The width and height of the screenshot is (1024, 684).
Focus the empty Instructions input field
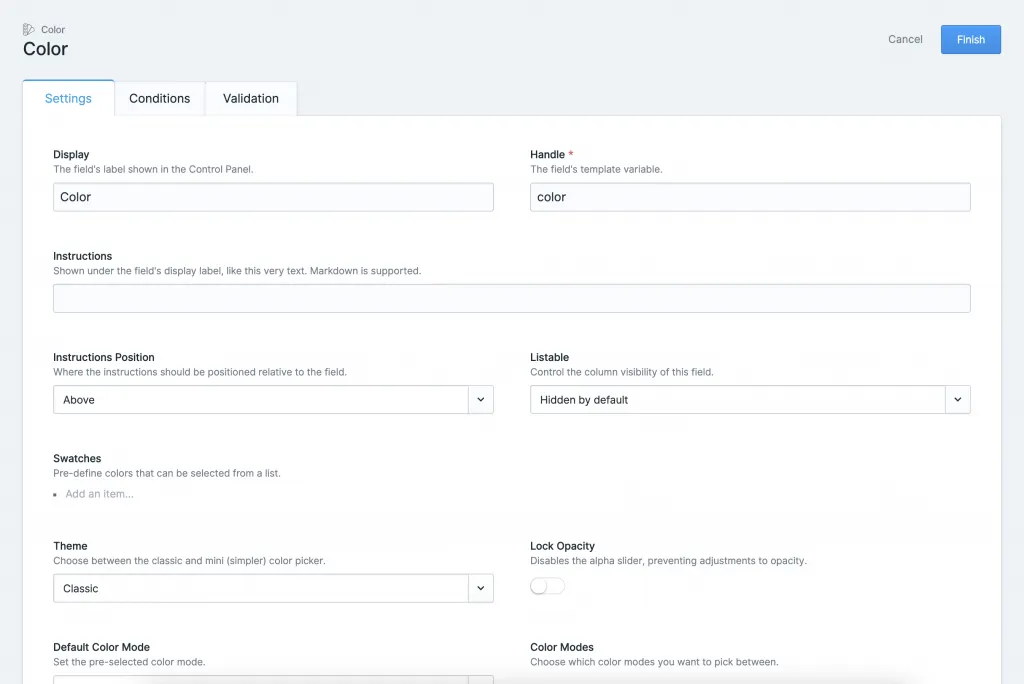pyautogui.click(x=511, y=298)
